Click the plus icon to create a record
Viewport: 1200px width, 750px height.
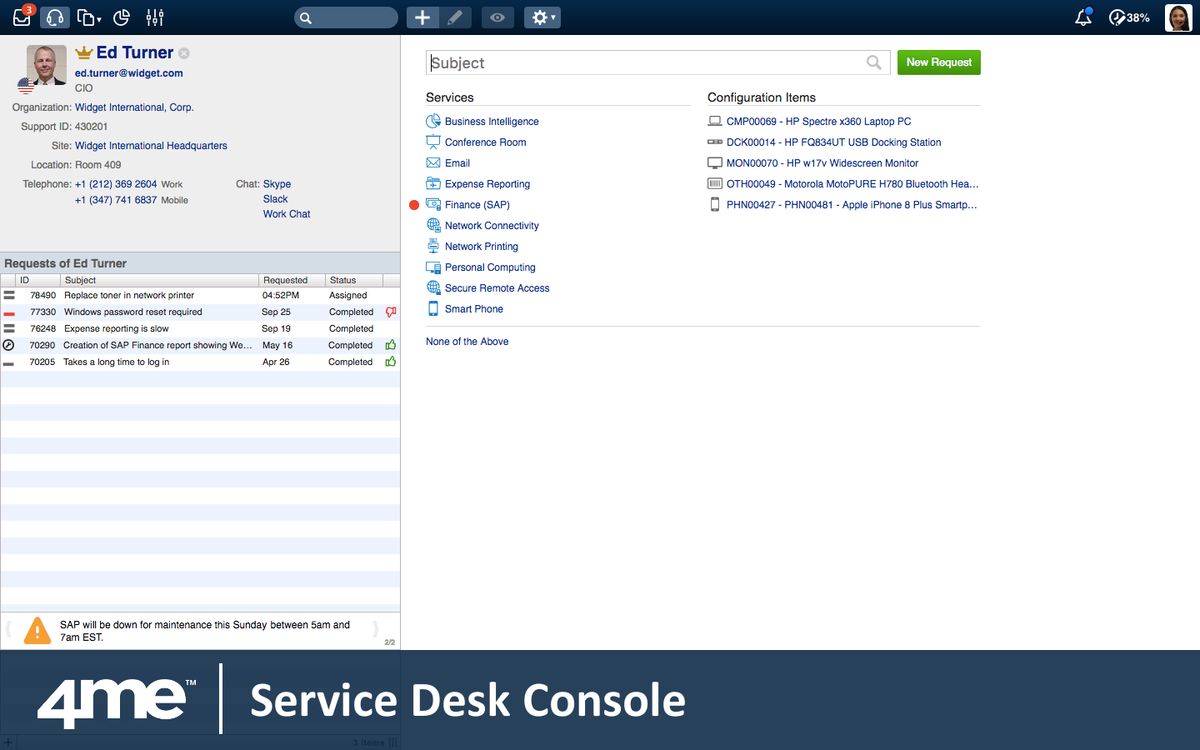click(421, 17)
